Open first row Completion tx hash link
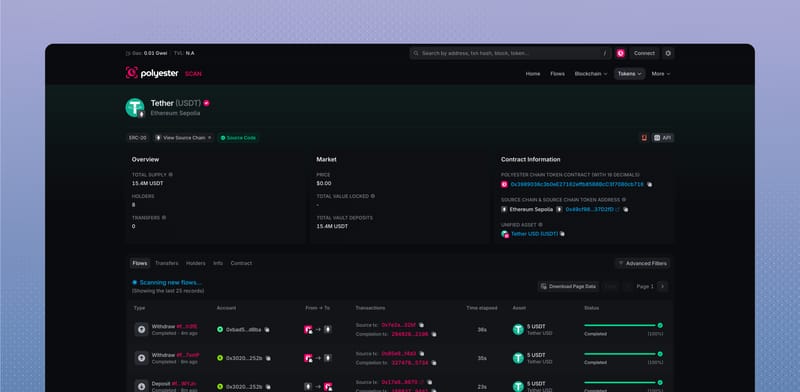 [410, 334]
